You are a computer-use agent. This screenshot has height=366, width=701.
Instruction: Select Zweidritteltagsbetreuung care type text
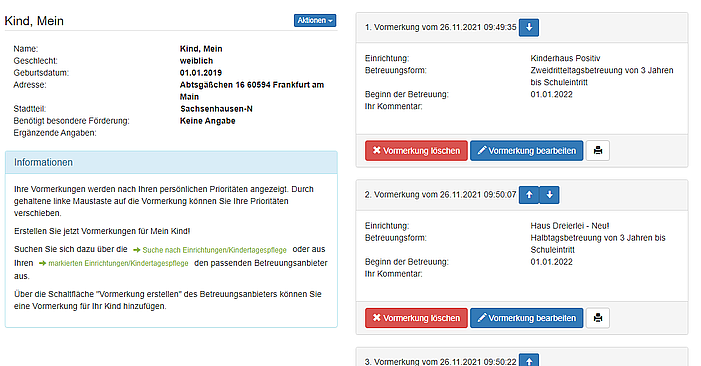602,76
